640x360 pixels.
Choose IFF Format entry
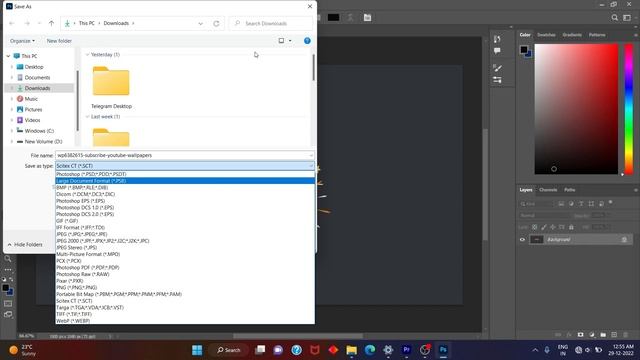pyautogui.click(x=185, y=227)
